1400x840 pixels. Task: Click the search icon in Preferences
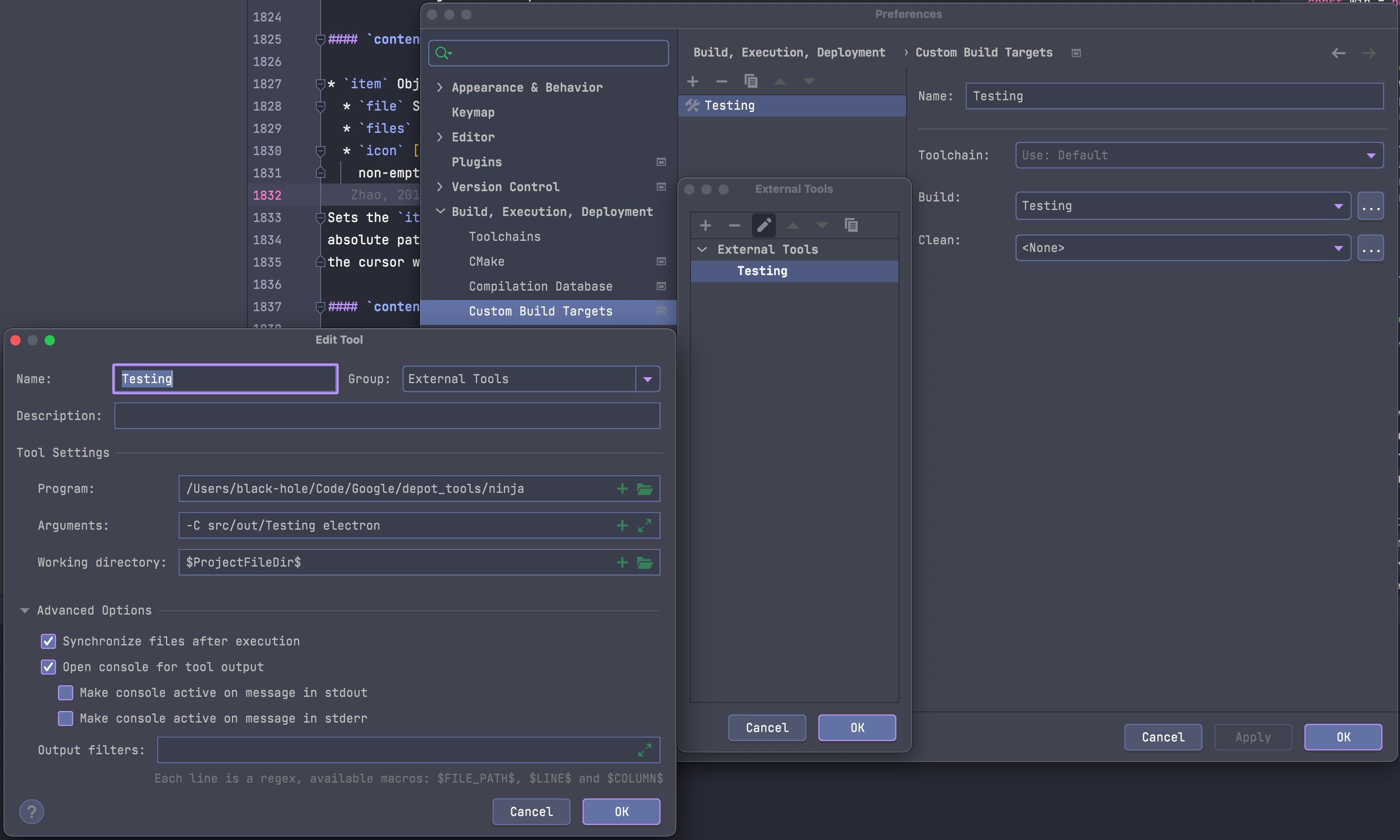pyautogui.click(x=443, y=53)
